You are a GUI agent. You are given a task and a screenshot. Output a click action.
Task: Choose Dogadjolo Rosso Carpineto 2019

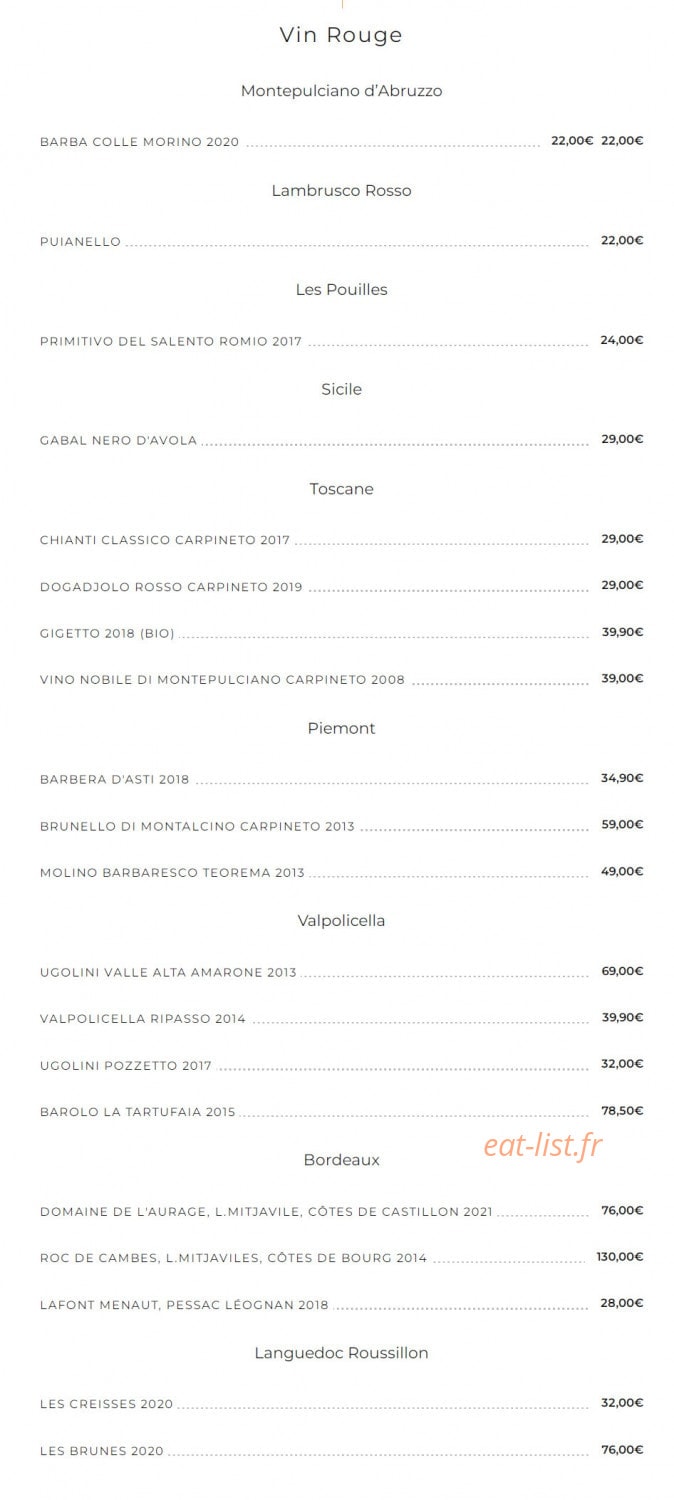click(170, 588)
